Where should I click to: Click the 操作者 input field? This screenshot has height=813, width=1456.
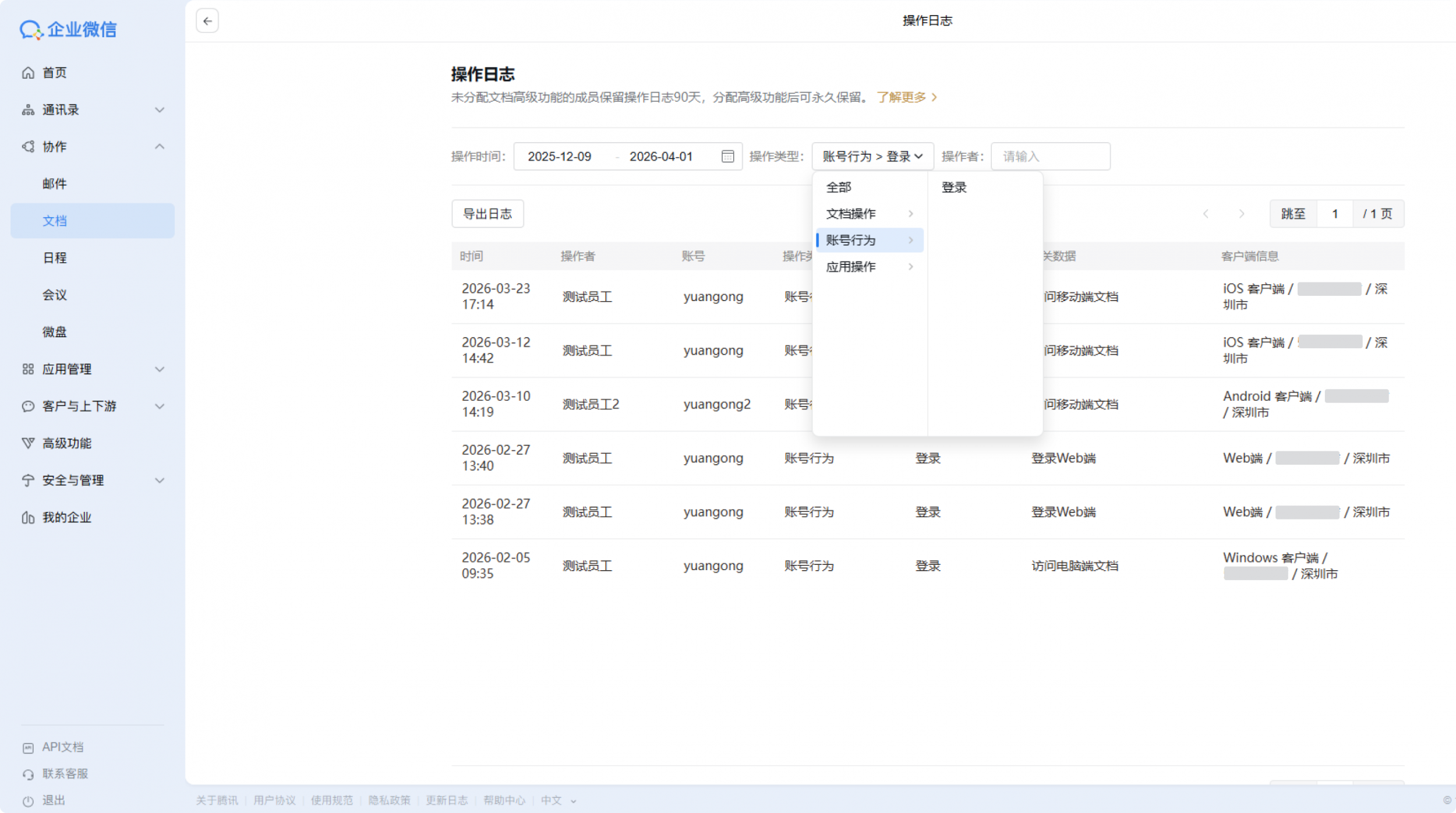click(1051, 156)
